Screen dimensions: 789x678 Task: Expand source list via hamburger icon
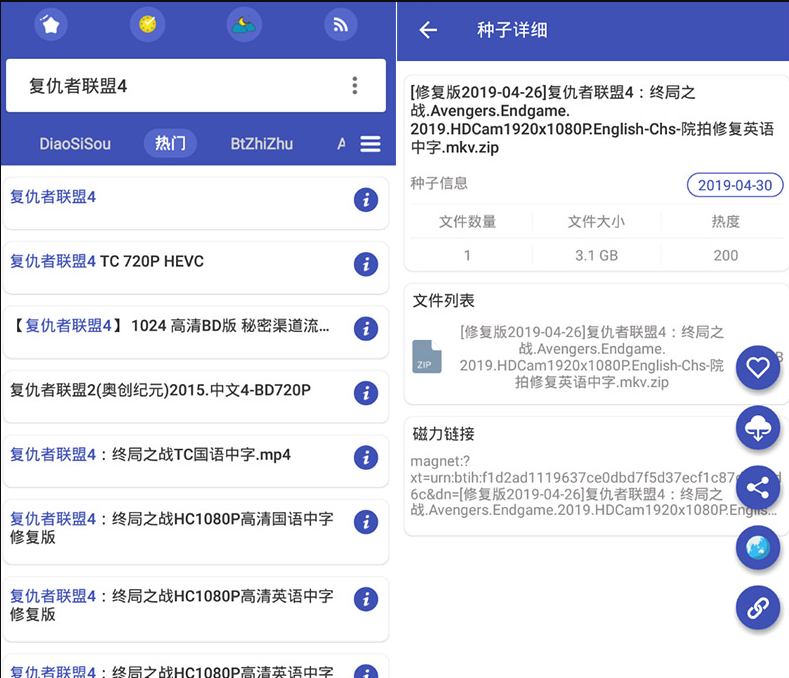[370, 144]
